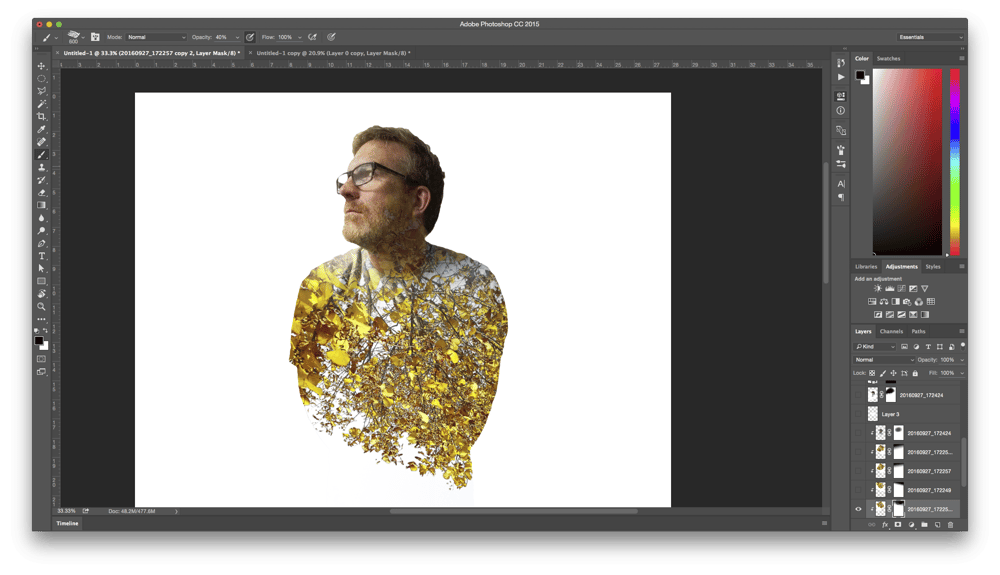Swap foreground and background colors in toolbar
The height and width of the screenshot is (575, 1000).
(45, 330)
